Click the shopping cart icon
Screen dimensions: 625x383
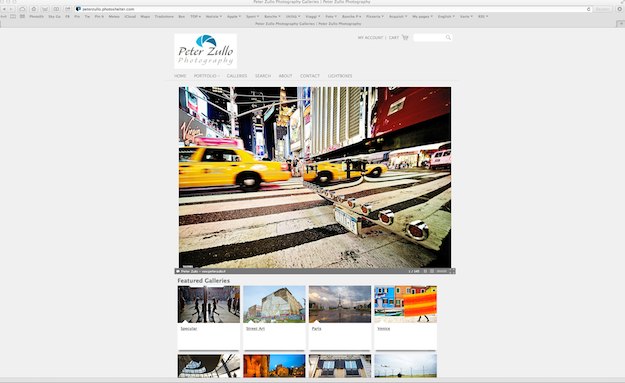coord(405,37)
